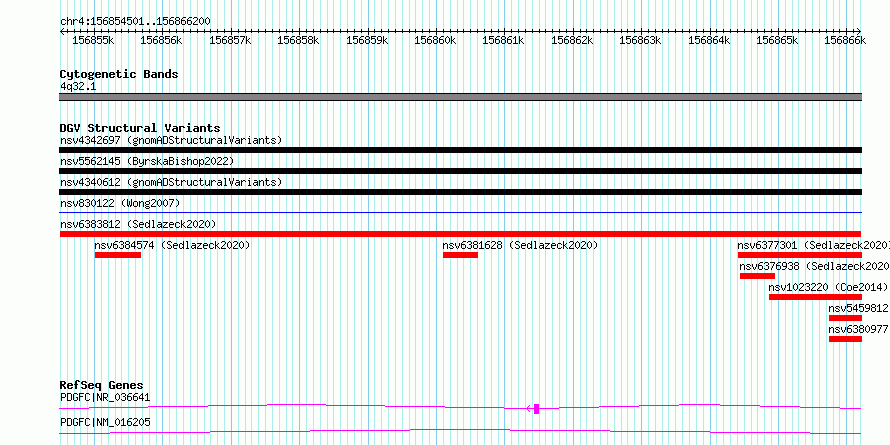Select the red bar under nsv1023220

(816, 297)
